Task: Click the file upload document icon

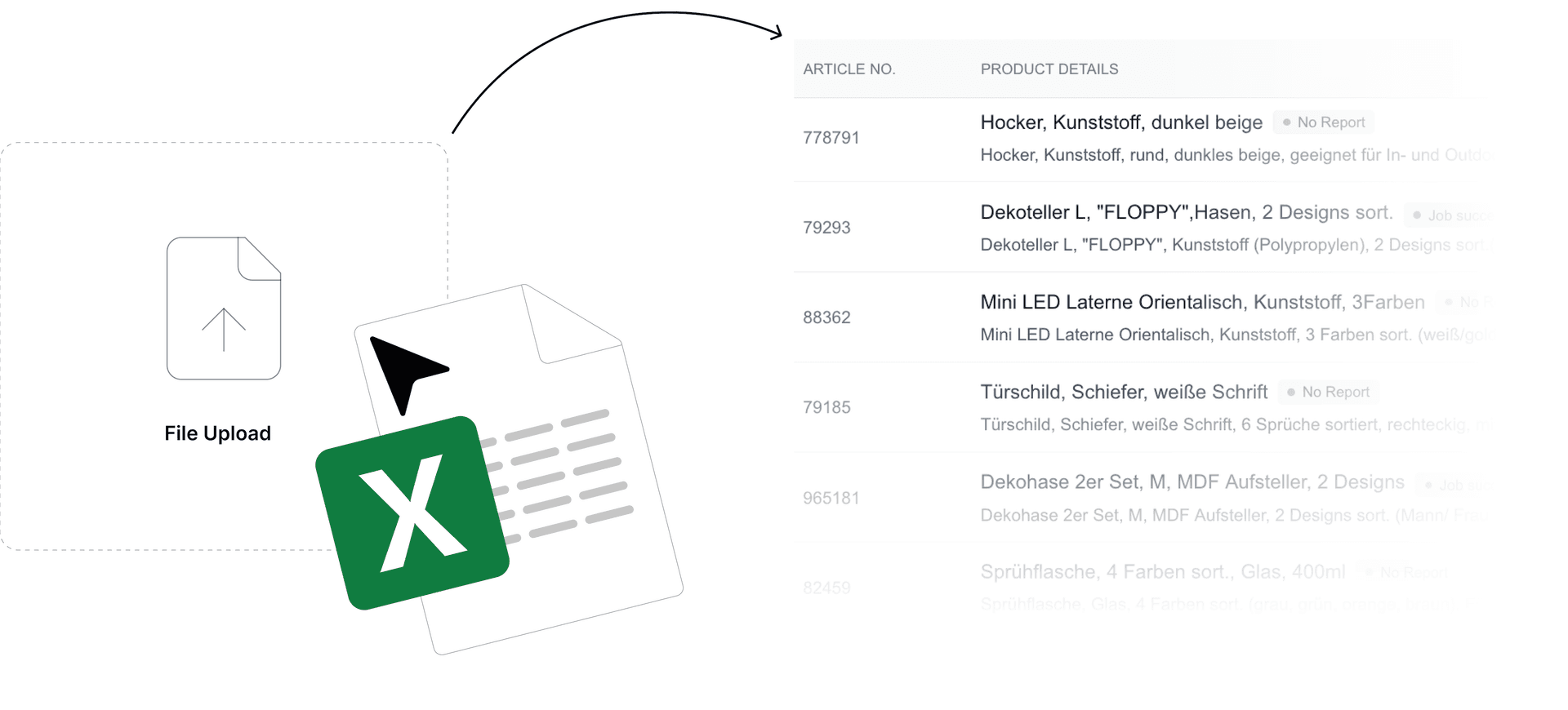Action: pos(224,308)
